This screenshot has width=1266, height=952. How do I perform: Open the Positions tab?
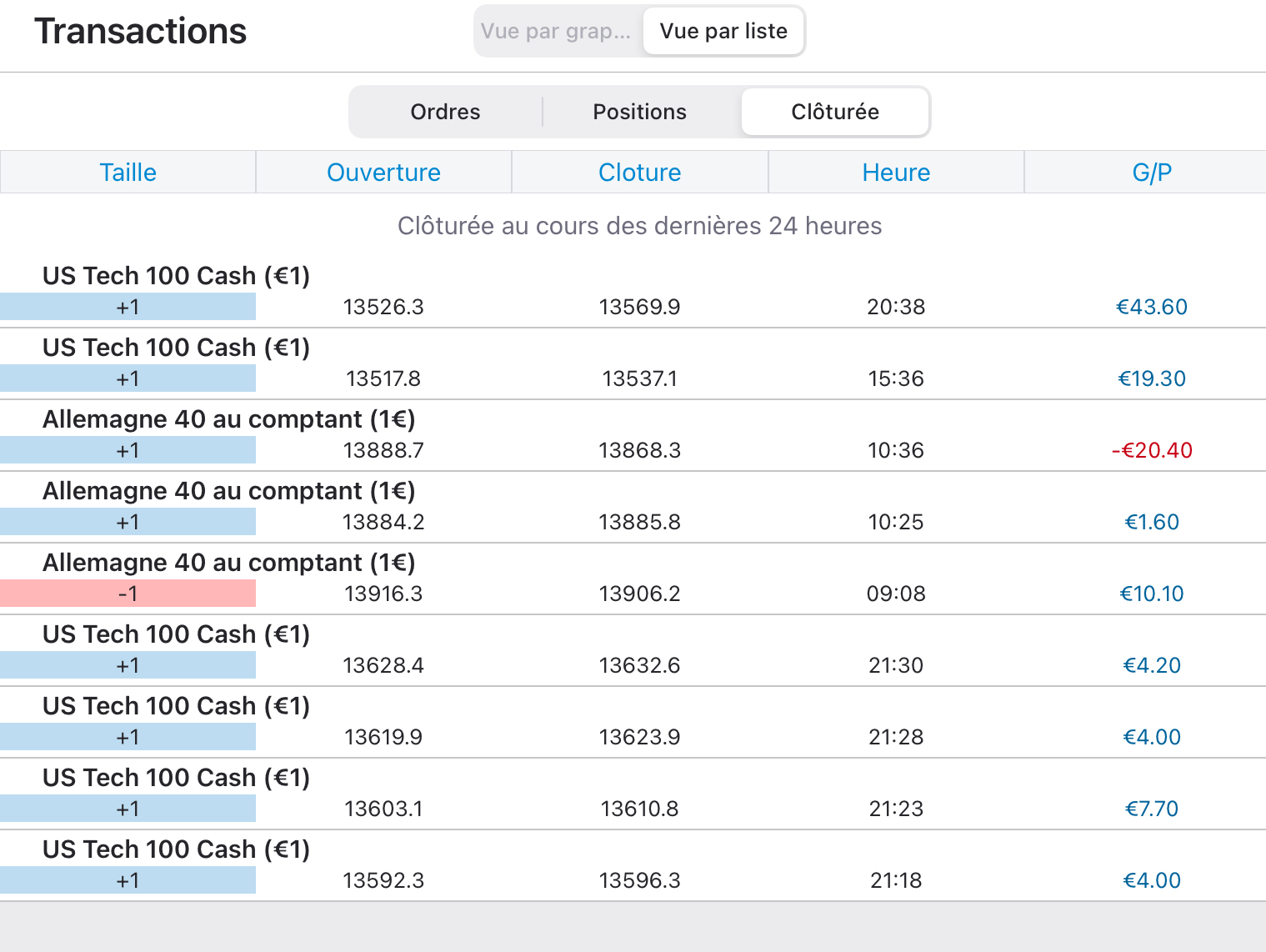pos(639,112)
